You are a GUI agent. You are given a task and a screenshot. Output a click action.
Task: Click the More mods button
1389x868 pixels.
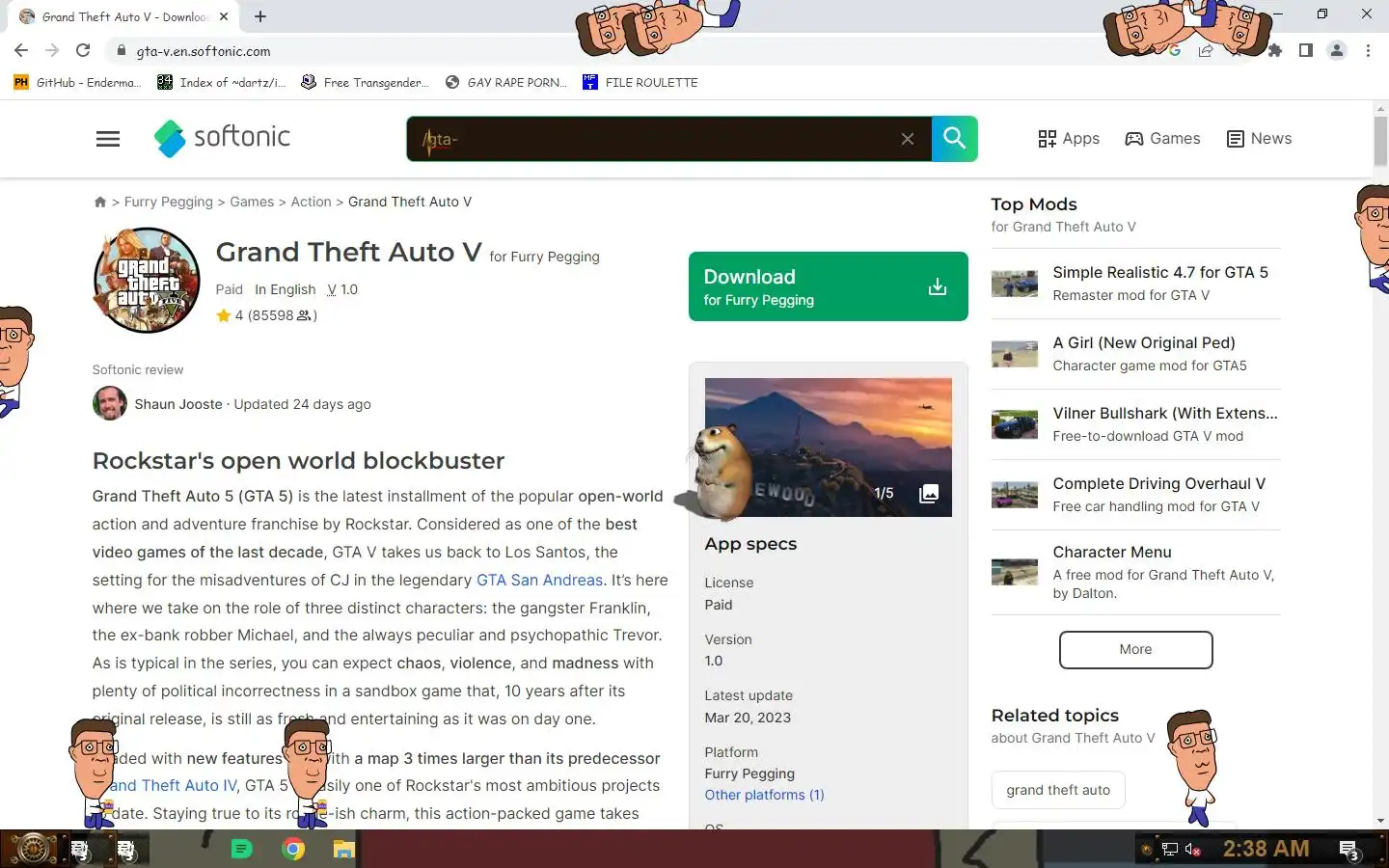pos(1135,650)
